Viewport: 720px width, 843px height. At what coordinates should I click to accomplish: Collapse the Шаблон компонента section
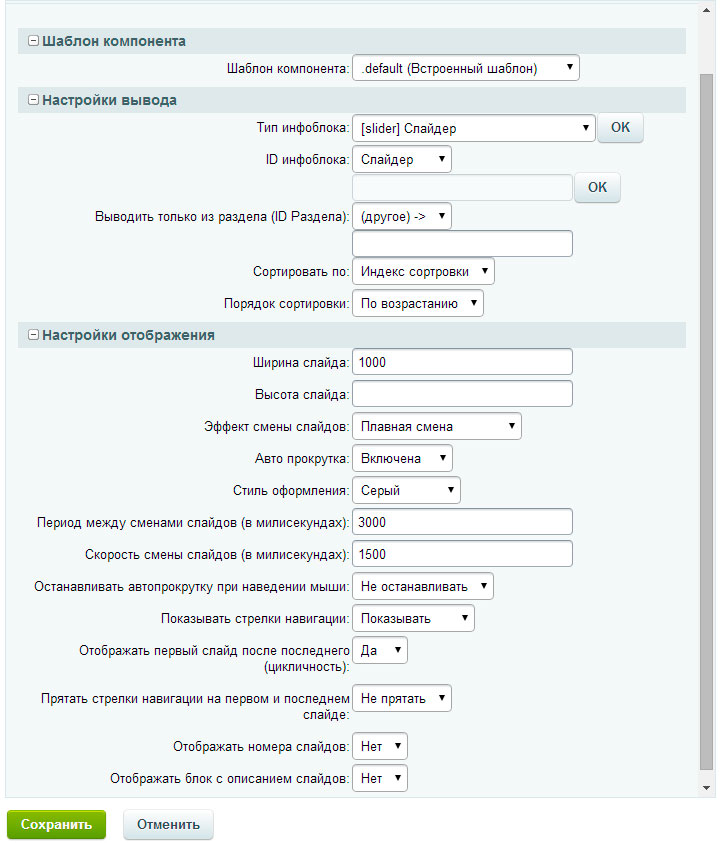(x=33, y=41)
